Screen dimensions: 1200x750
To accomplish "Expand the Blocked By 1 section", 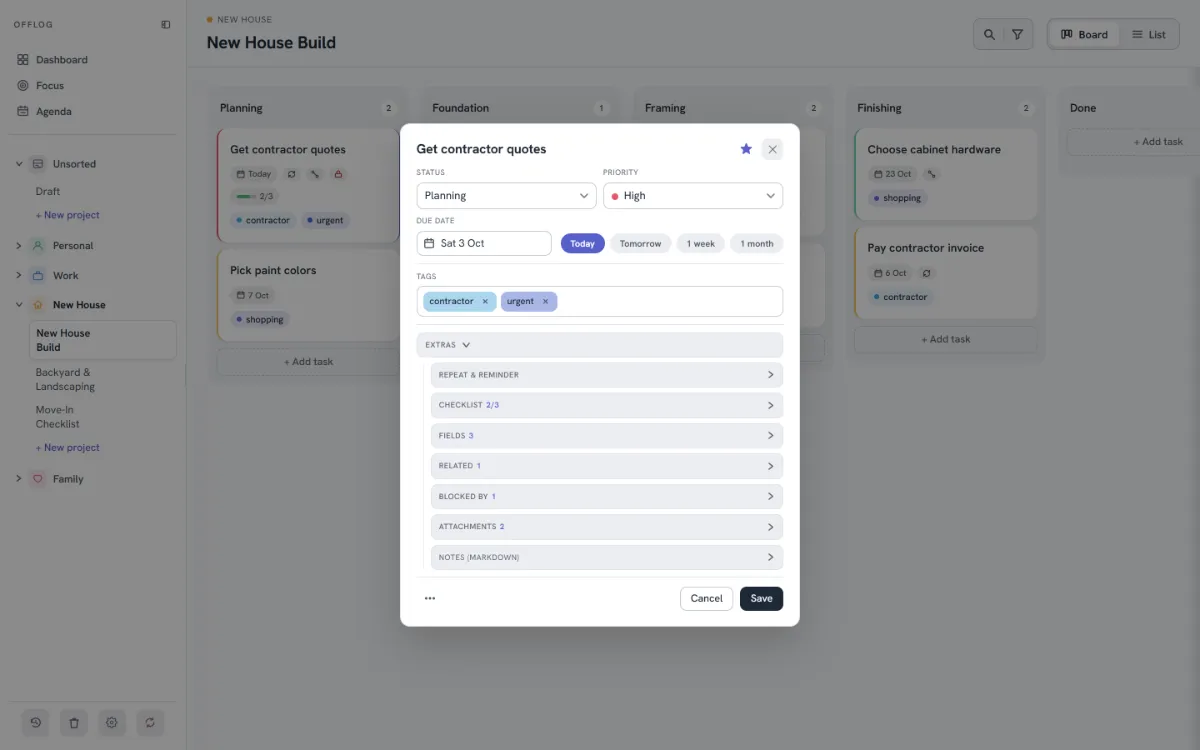I will click(607, 496).
